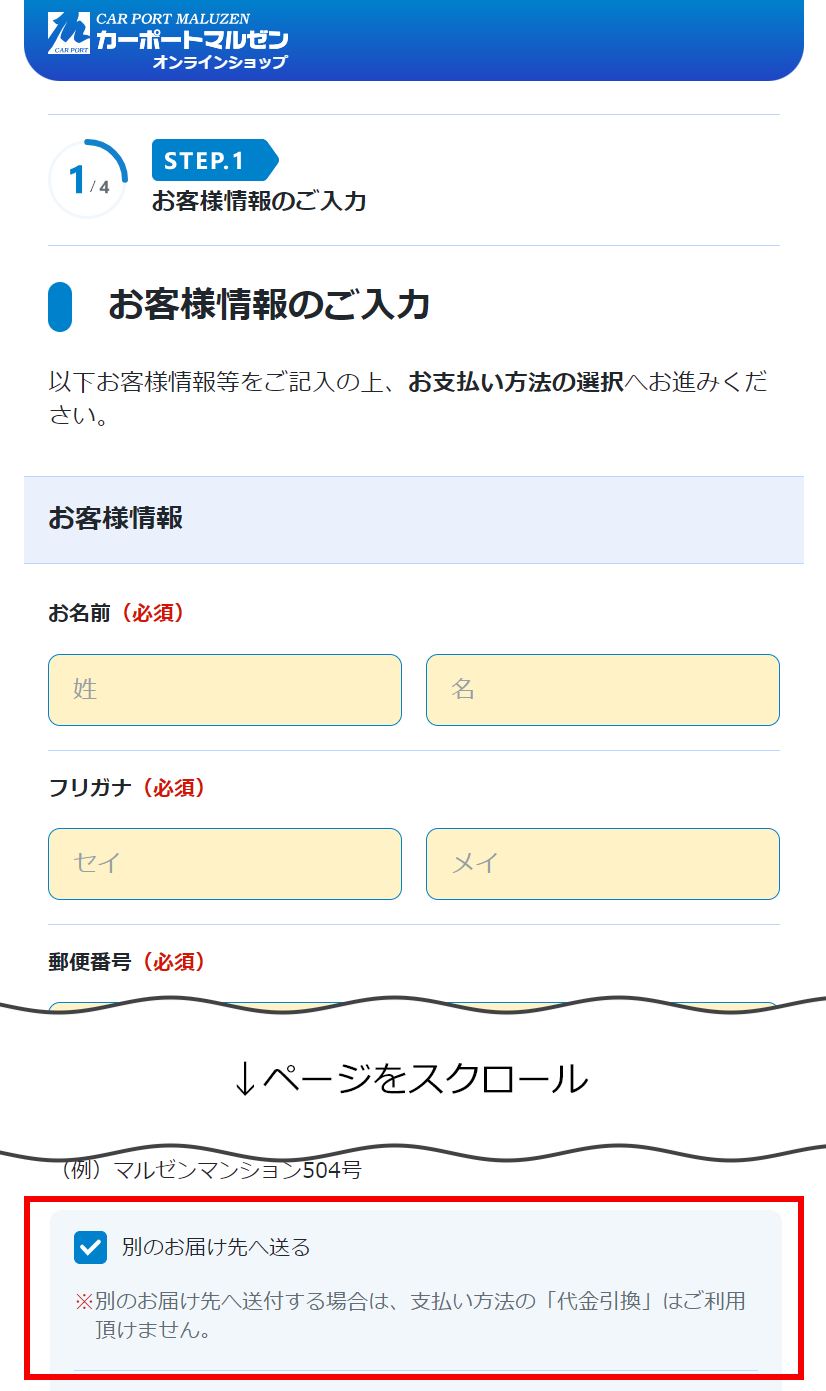Click the 代金引換 delivery restriction notice
Viewport: 826px width, 1391px height.
click(410, 1316)
